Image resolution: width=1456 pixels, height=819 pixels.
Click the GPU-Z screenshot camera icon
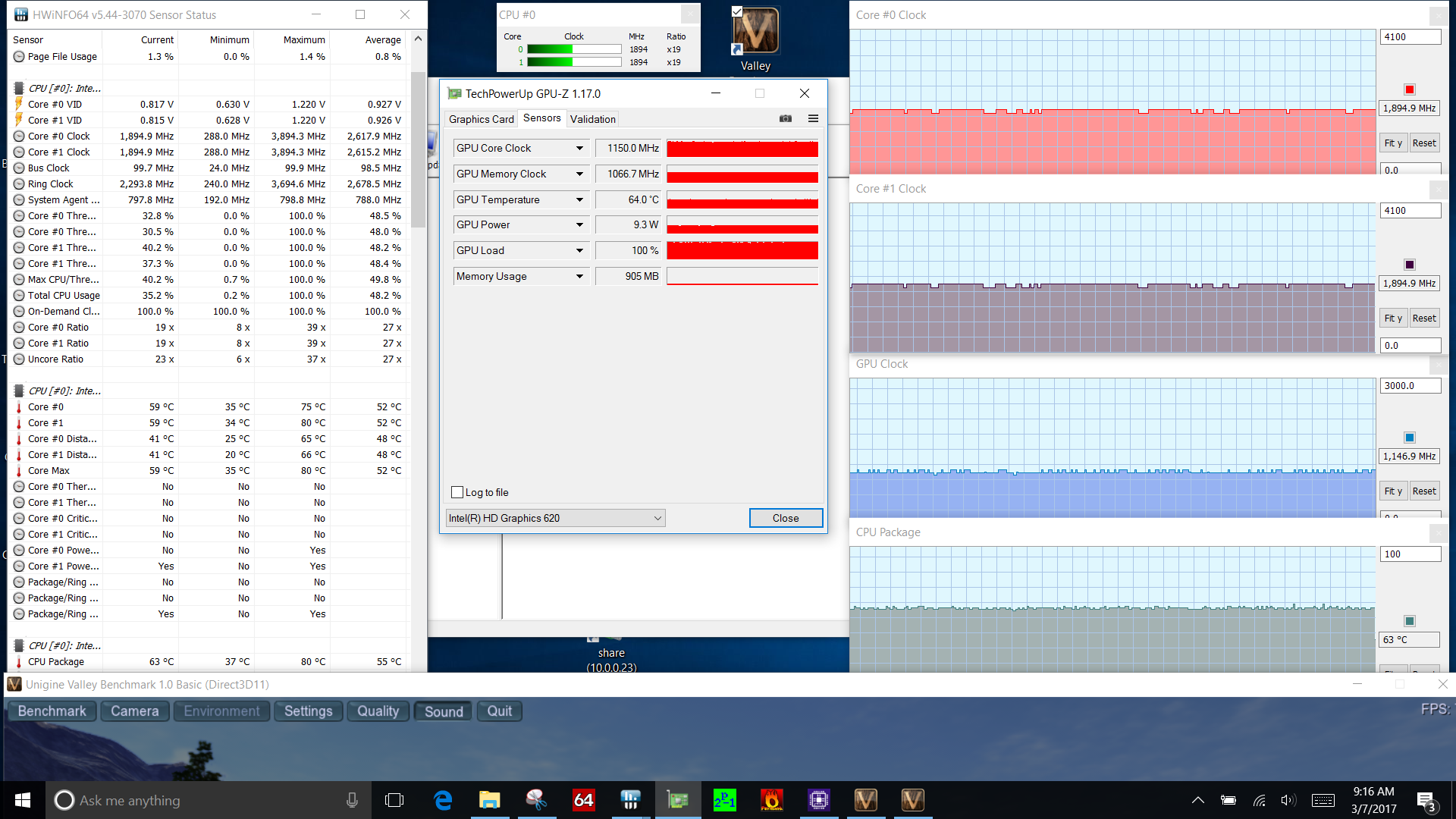786,118
